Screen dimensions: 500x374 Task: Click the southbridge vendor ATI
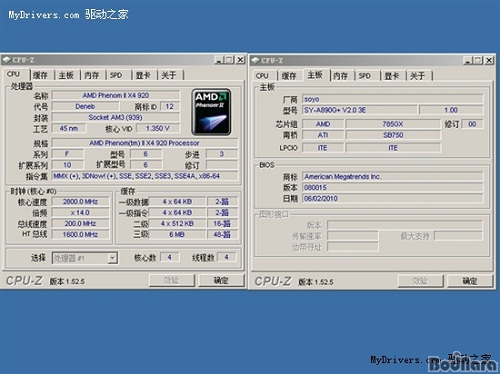point(323,135)
